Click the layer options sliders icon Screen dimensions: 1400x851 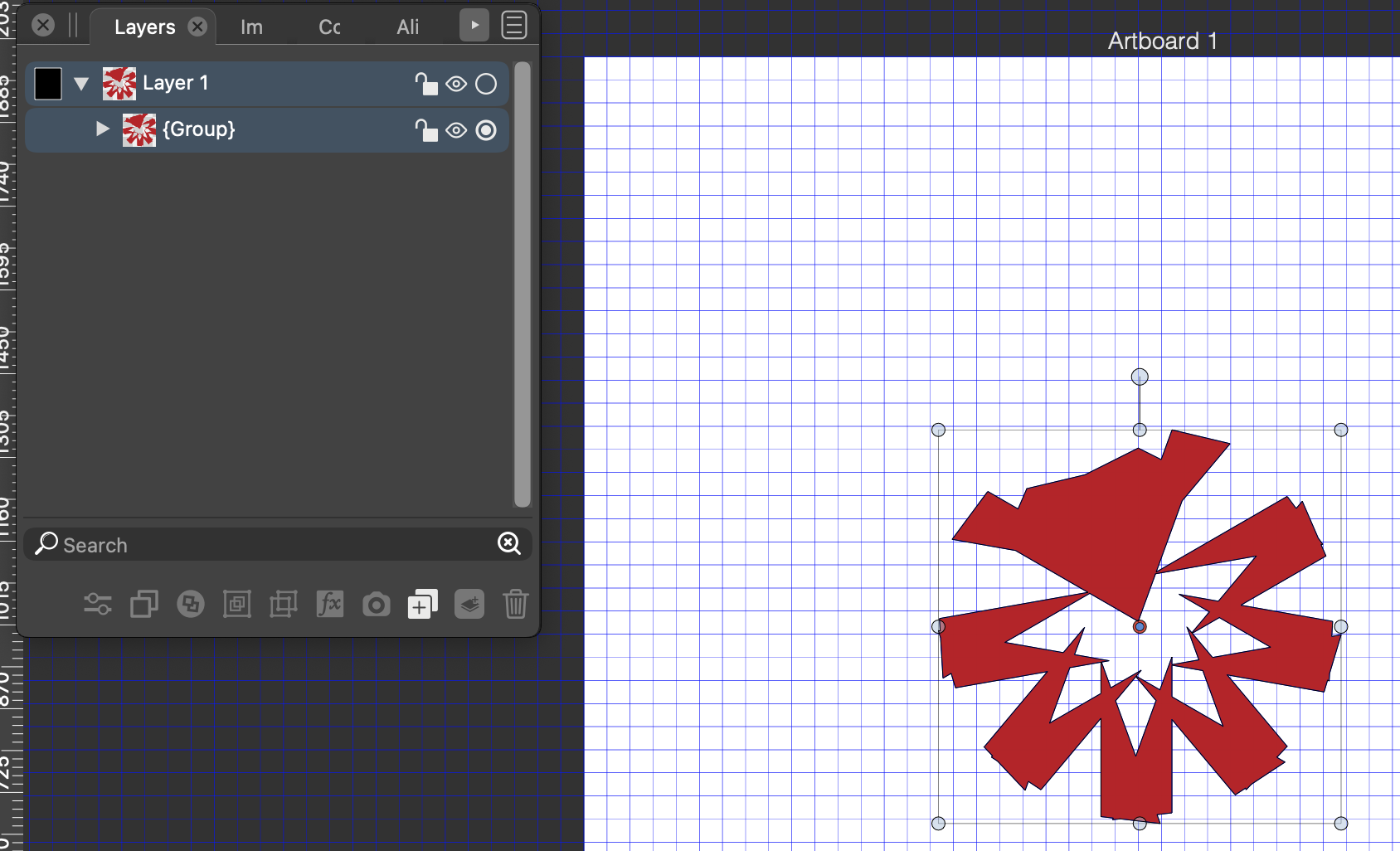[98, 604]
